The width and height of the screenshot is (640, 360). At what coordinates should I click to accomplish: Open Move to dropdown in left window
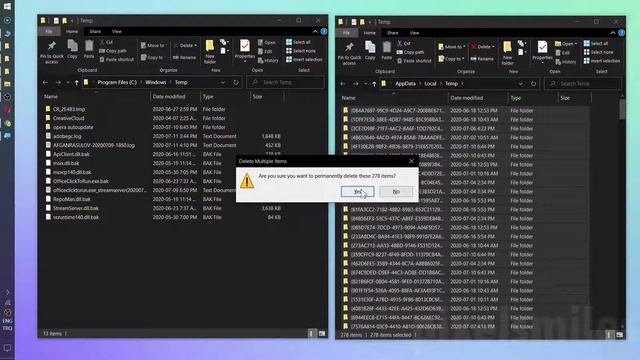[x=153, y=46]
